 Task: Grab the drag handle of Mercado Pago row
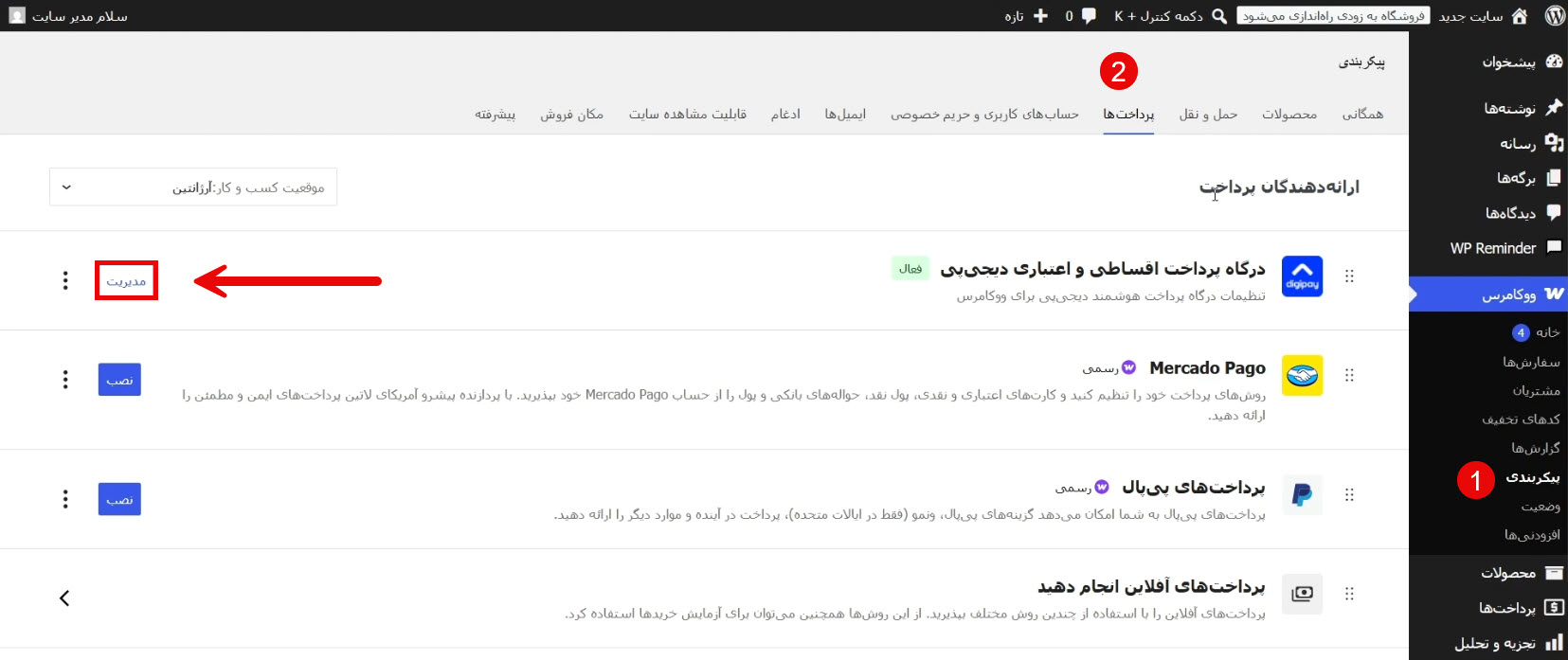point(1349,375)
